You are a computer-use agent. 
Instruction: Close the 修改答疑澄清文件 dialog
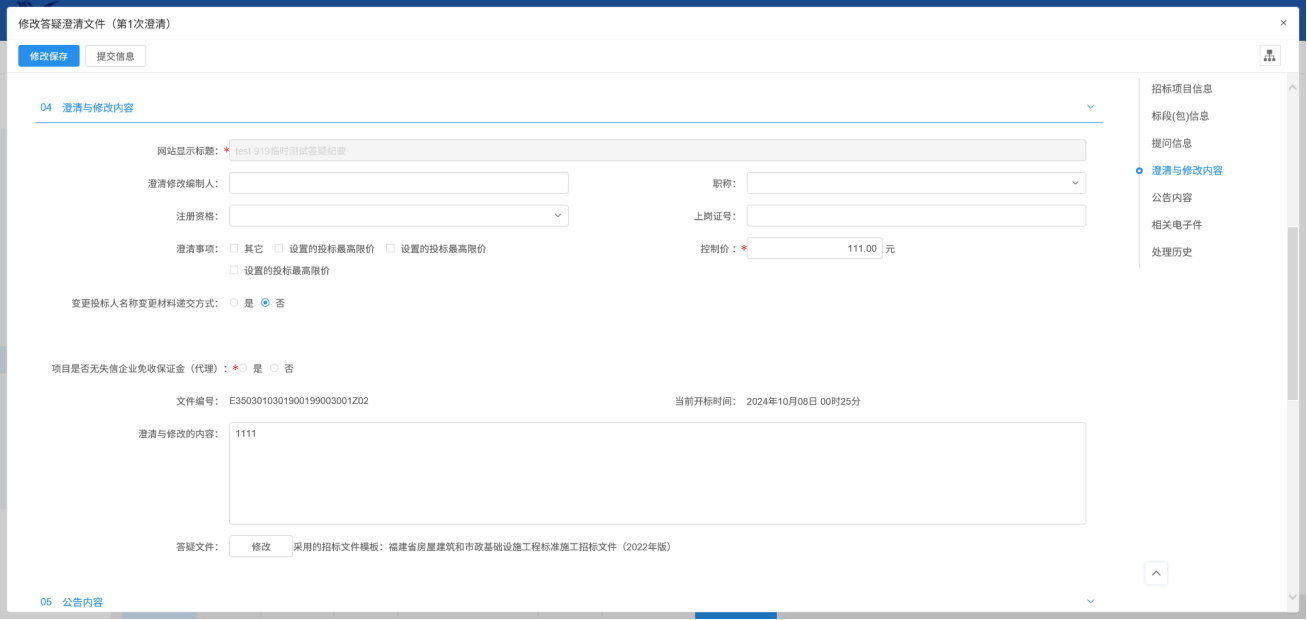click(1283, 23)
